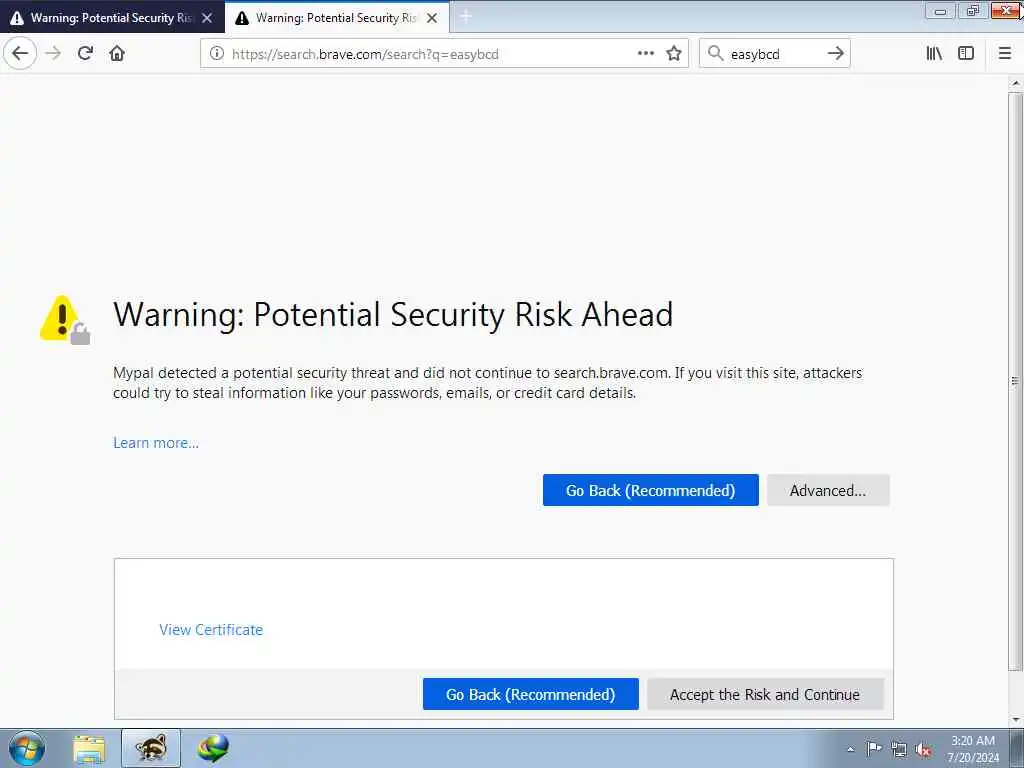Viewport: 1024px width, 768px height.
Task: Click the forward navigation arrow
Action: pos(53,53)
